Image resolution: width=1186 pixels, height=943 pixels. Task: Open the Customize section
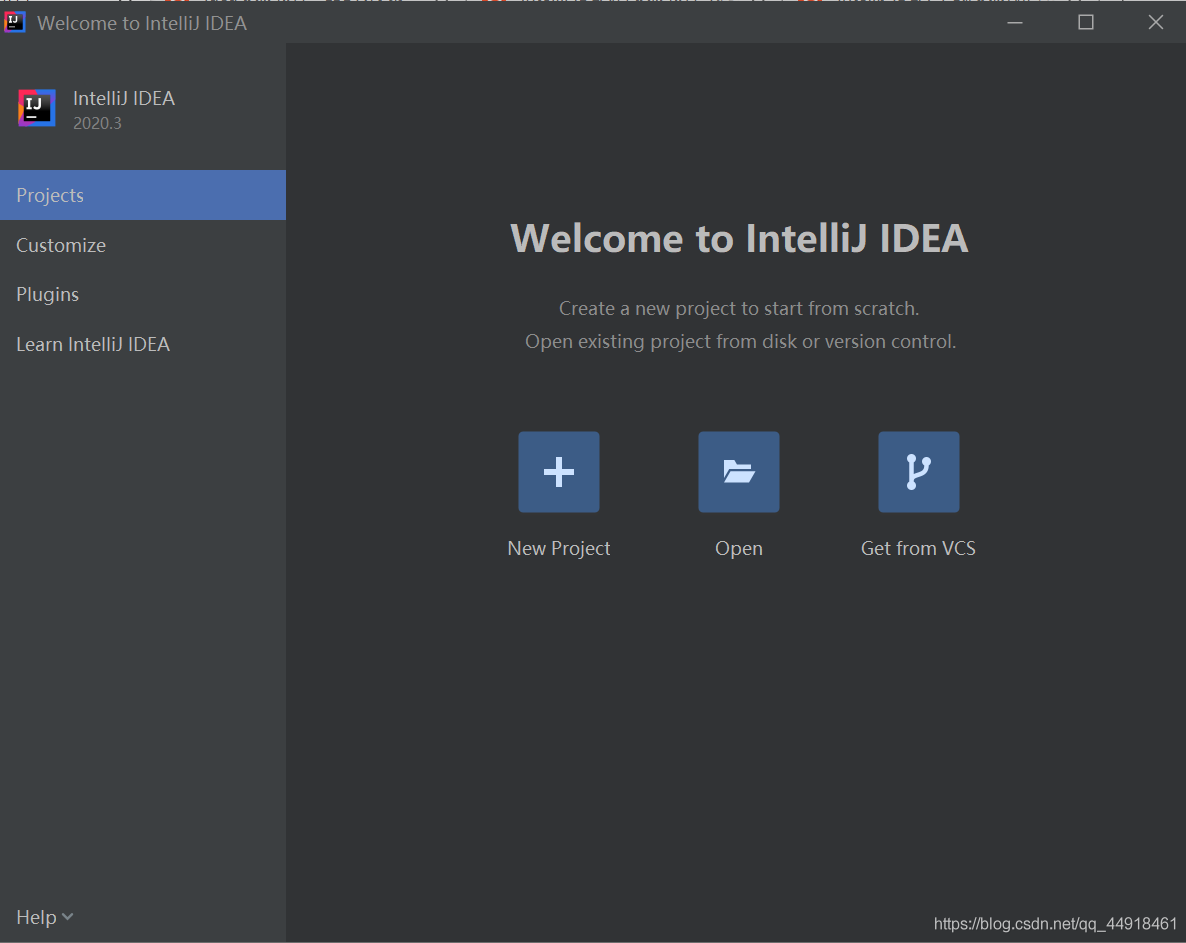tap(143, 245)
